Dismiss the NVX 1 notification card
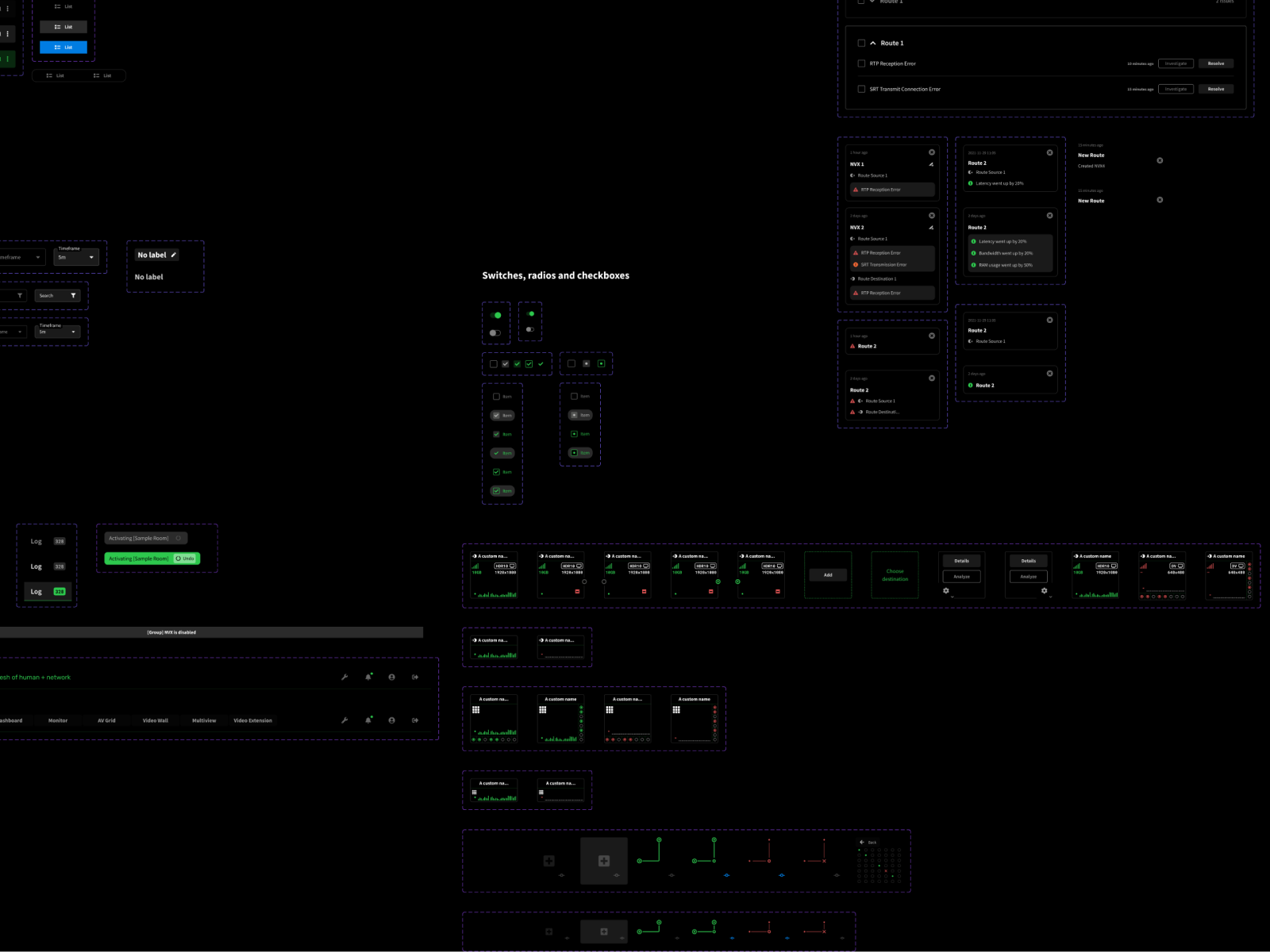Screen dimensions: 1270x952 [932, 152]
